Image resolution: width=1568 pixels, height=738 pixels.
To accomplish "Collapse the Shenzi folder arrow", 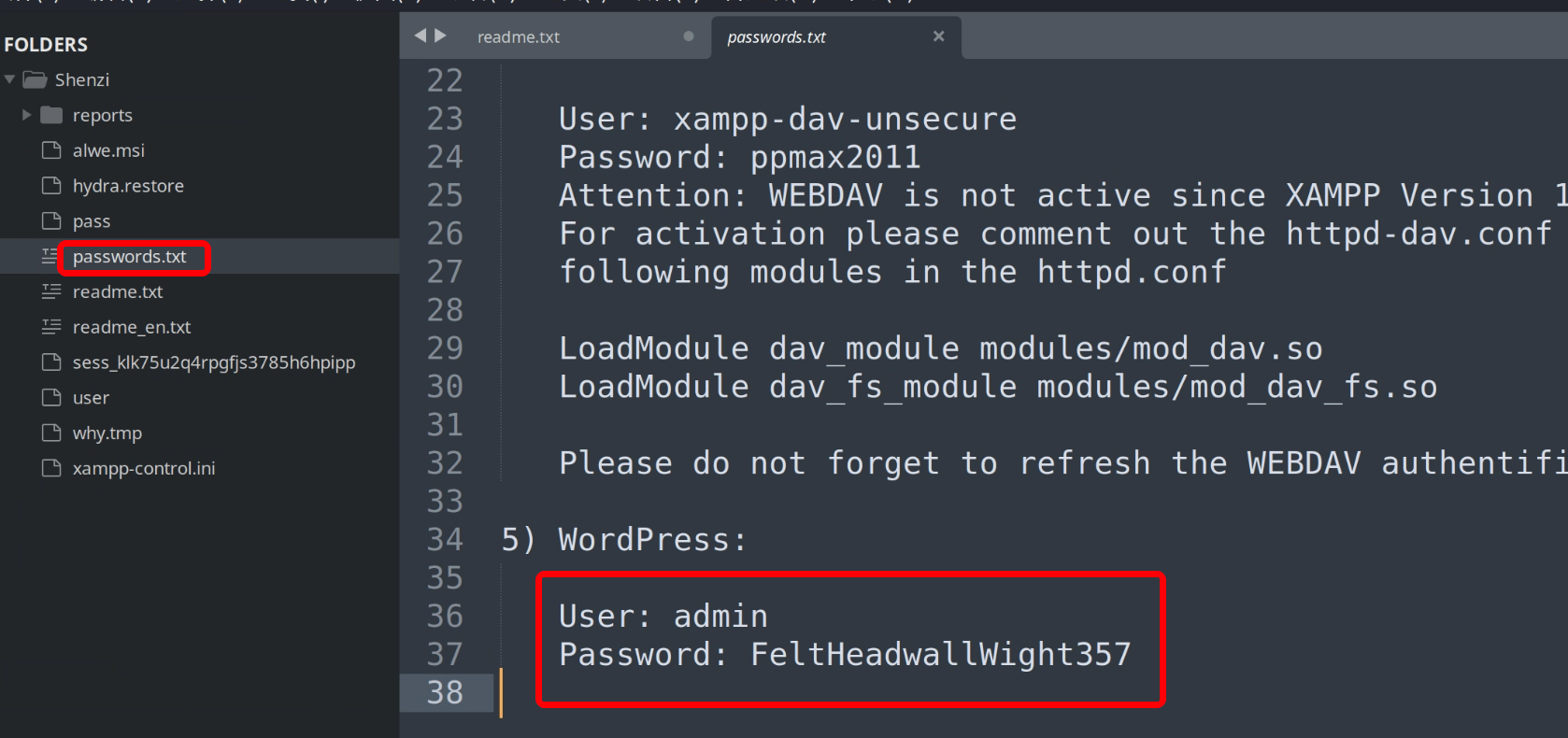I will pyautogui.click(x=9, y=80).
